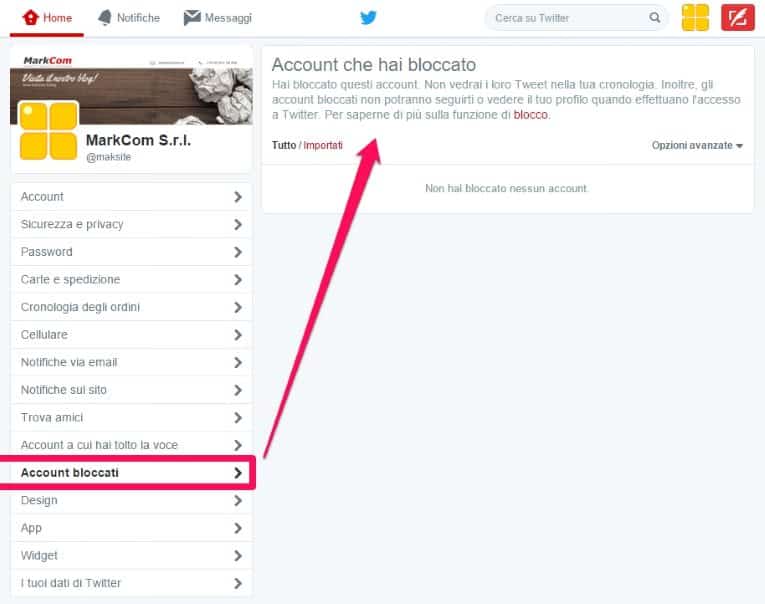Open the Messaggi tab
Image resolution: width=765 pixels, height=604 pixels.
click(x=218, y=18)
